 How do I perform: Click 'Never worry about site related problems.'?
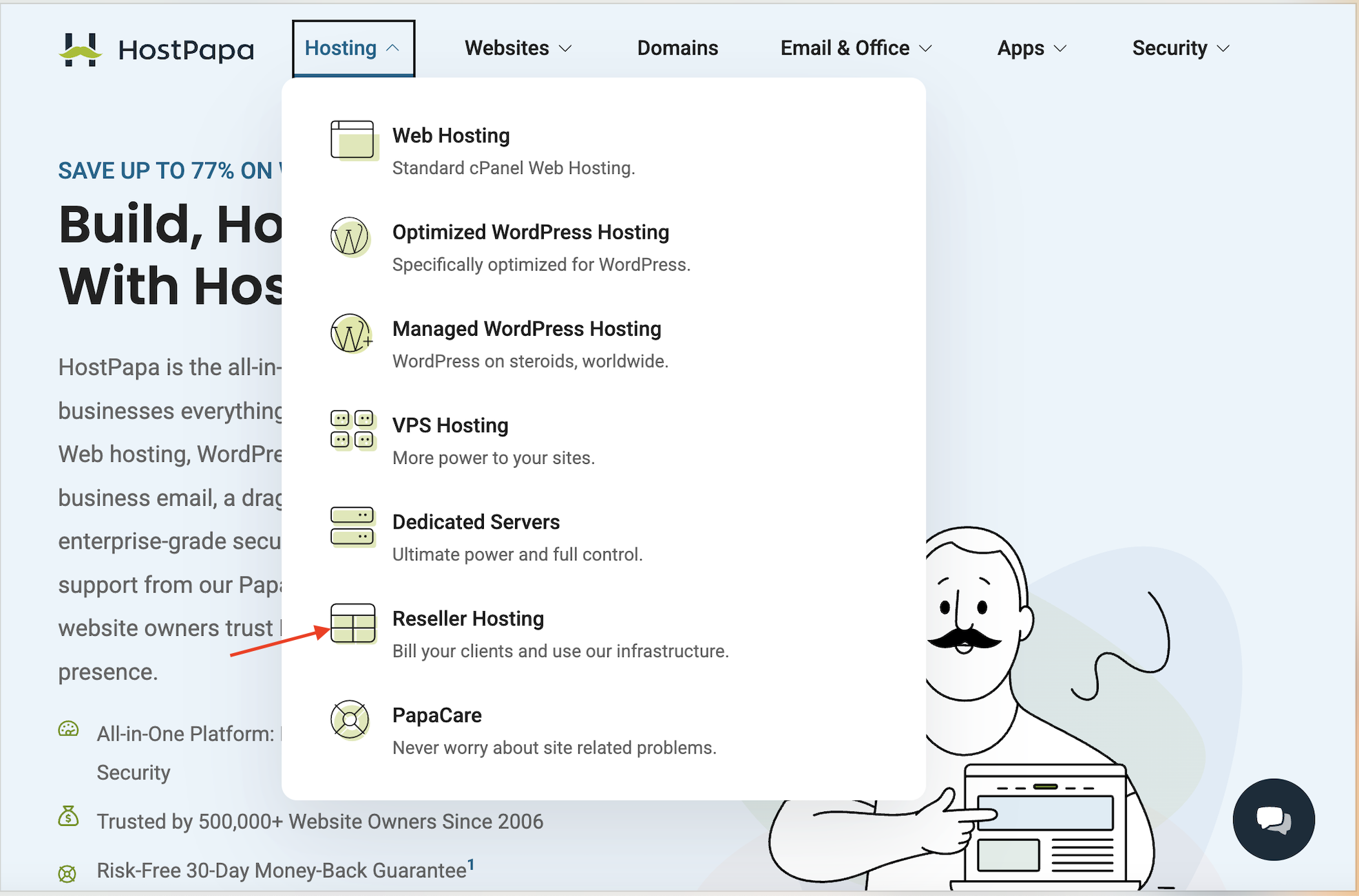(554, 748)
